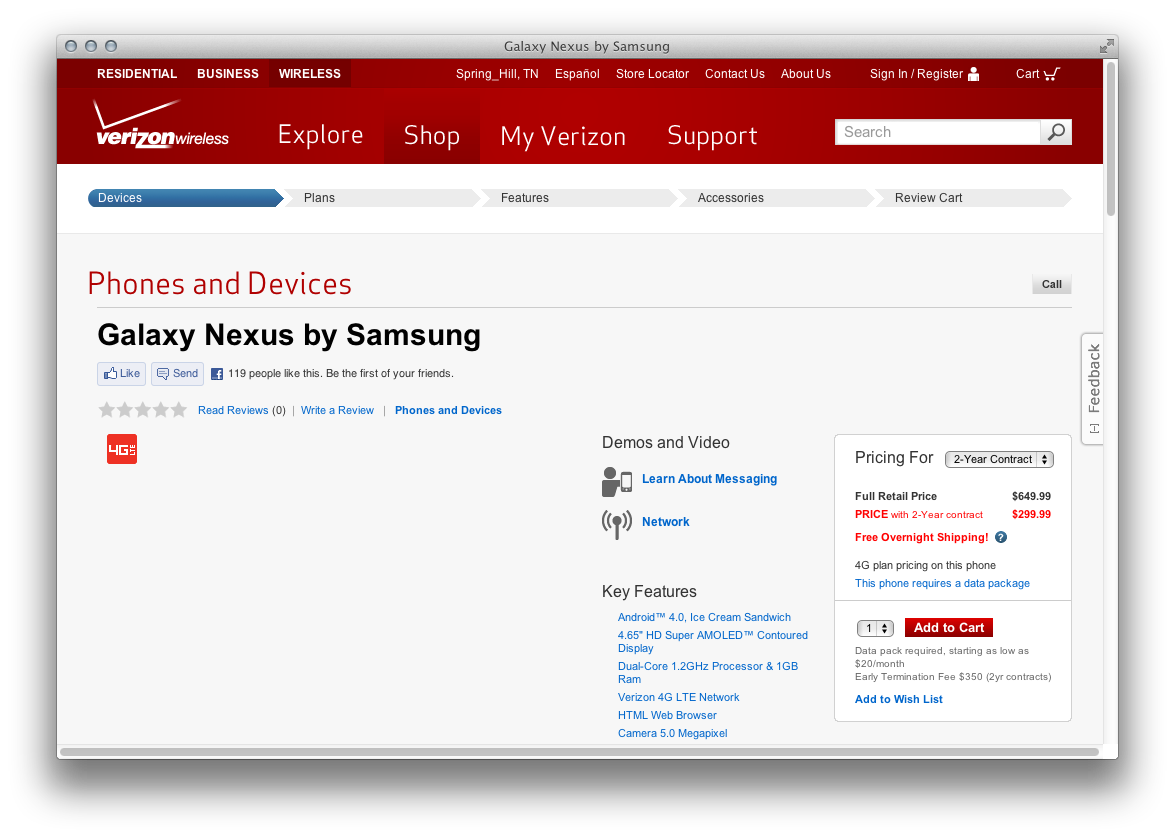1175x838 pixels.
Task: Open the Read Reviews link
Action: click(233, 410)
